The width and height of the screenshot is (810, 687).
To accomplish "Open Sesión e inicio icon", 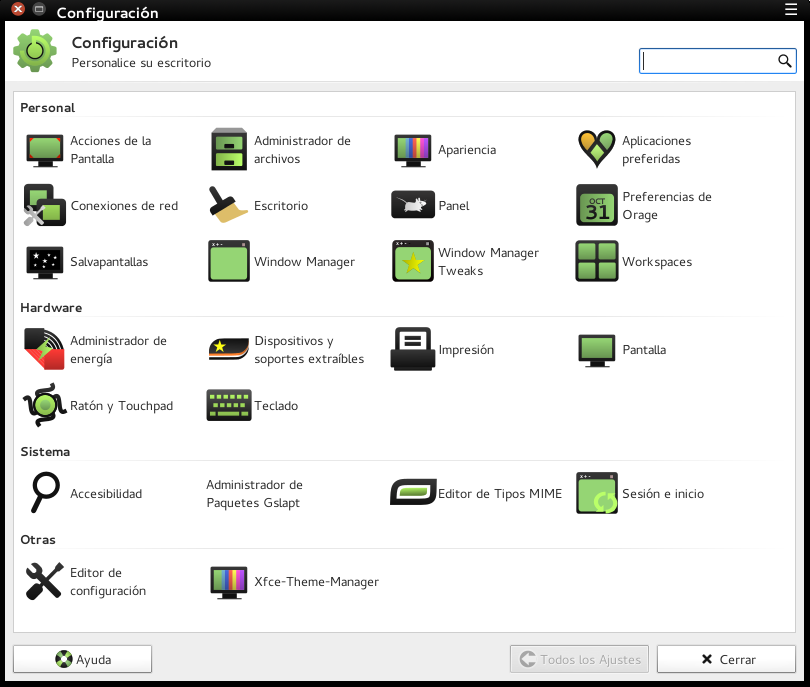I will [597, 493].
